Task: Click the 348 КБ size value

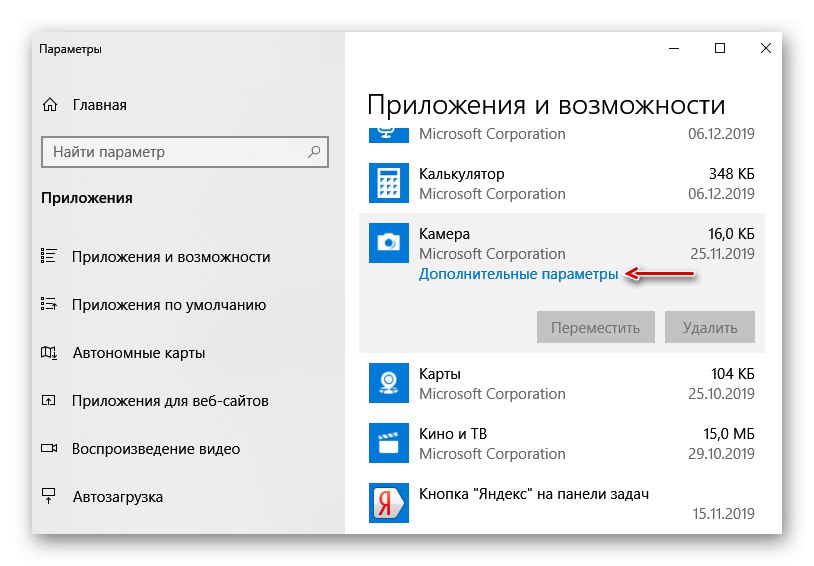Action: (731, 173)
